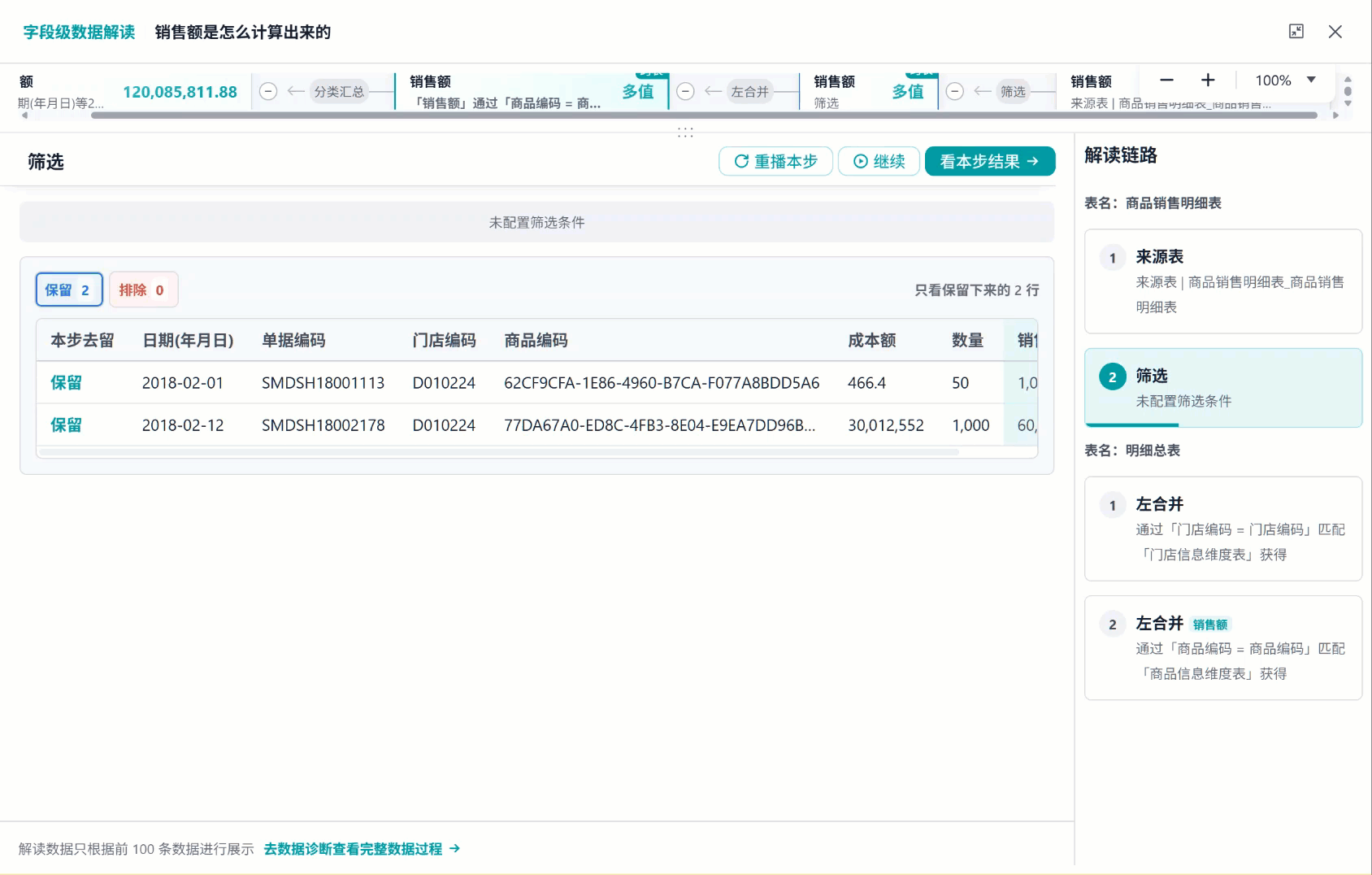
Task: Click cell SMDSH18001113
Action: coord(323,383)
